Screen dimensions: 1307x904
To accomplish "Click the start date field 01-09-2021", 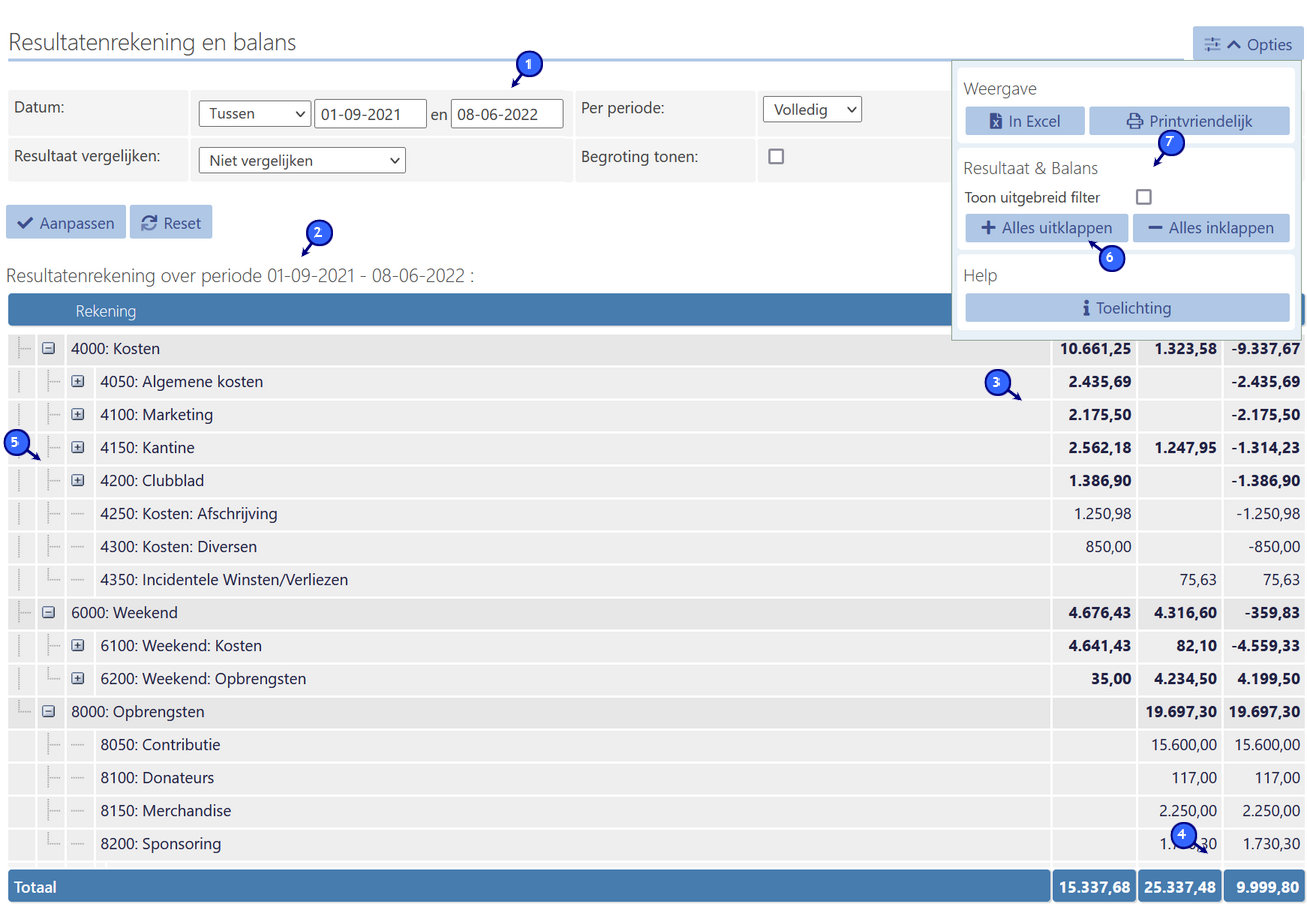I will pyautogui.click(x=371, y=114).
